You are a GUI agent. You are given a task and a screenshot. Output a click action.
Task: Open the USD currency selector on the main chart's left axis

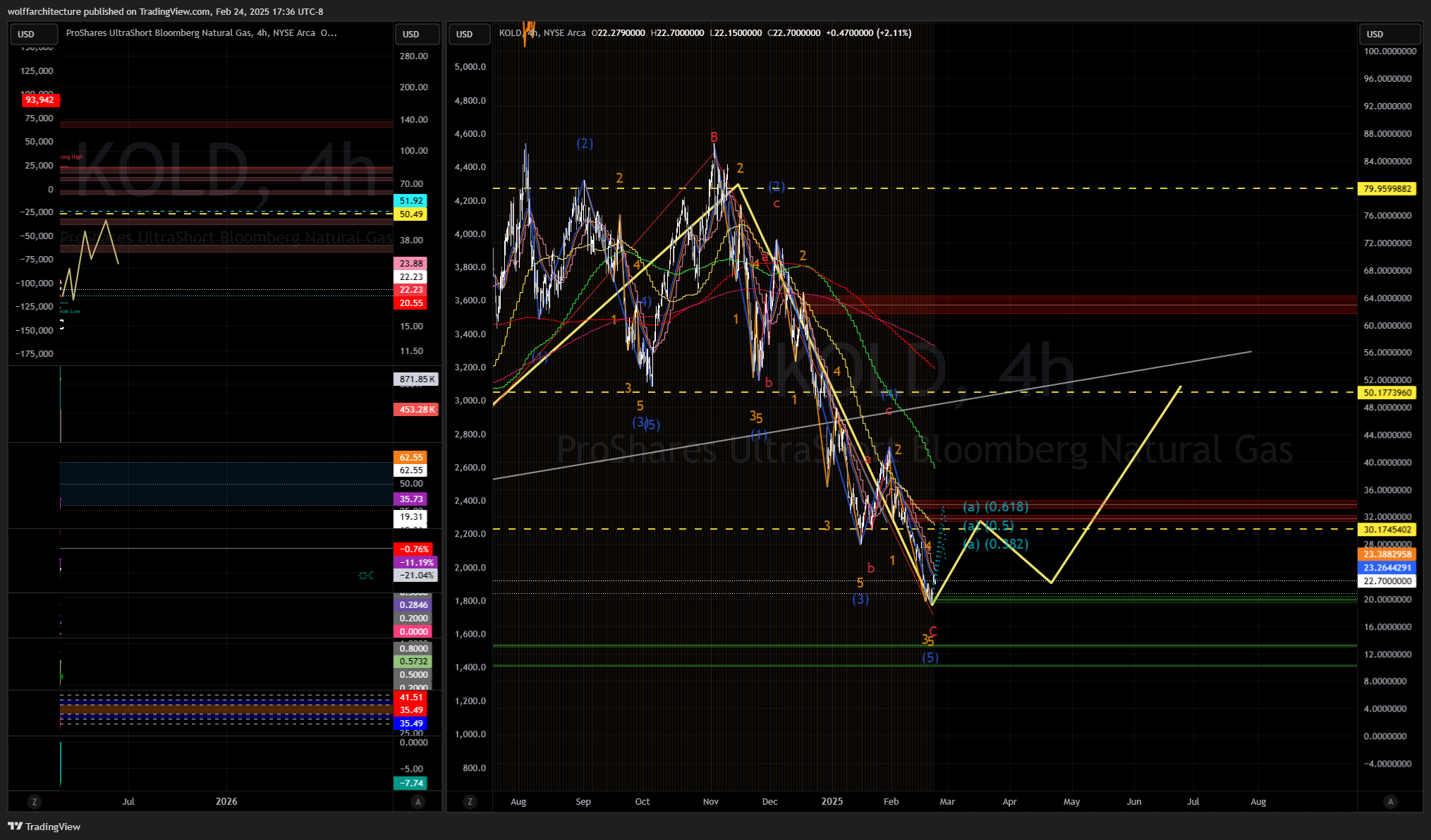(469, 34)
